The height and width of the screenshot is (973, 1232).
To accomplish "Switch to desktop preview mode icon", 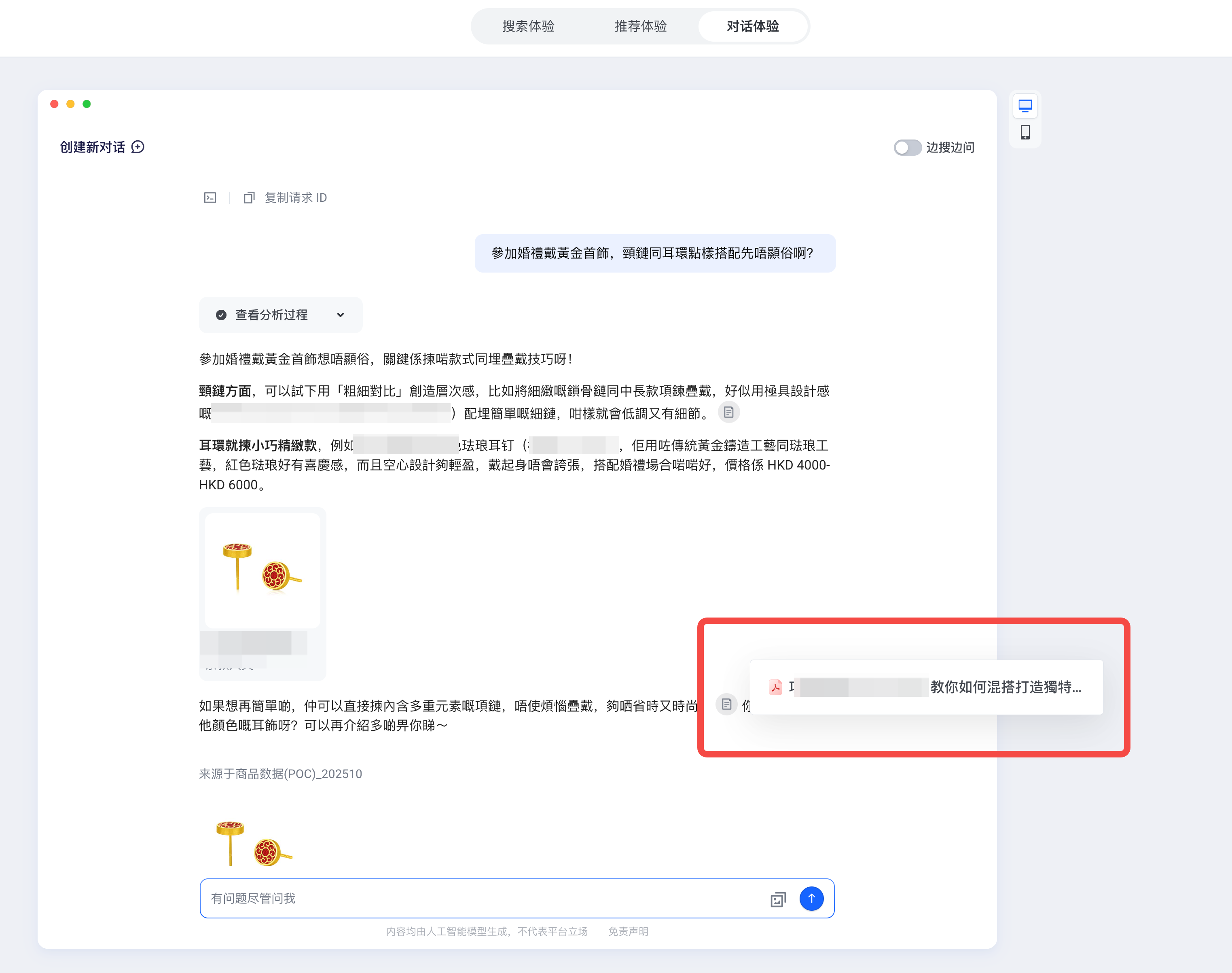I will click(1025, 106).
